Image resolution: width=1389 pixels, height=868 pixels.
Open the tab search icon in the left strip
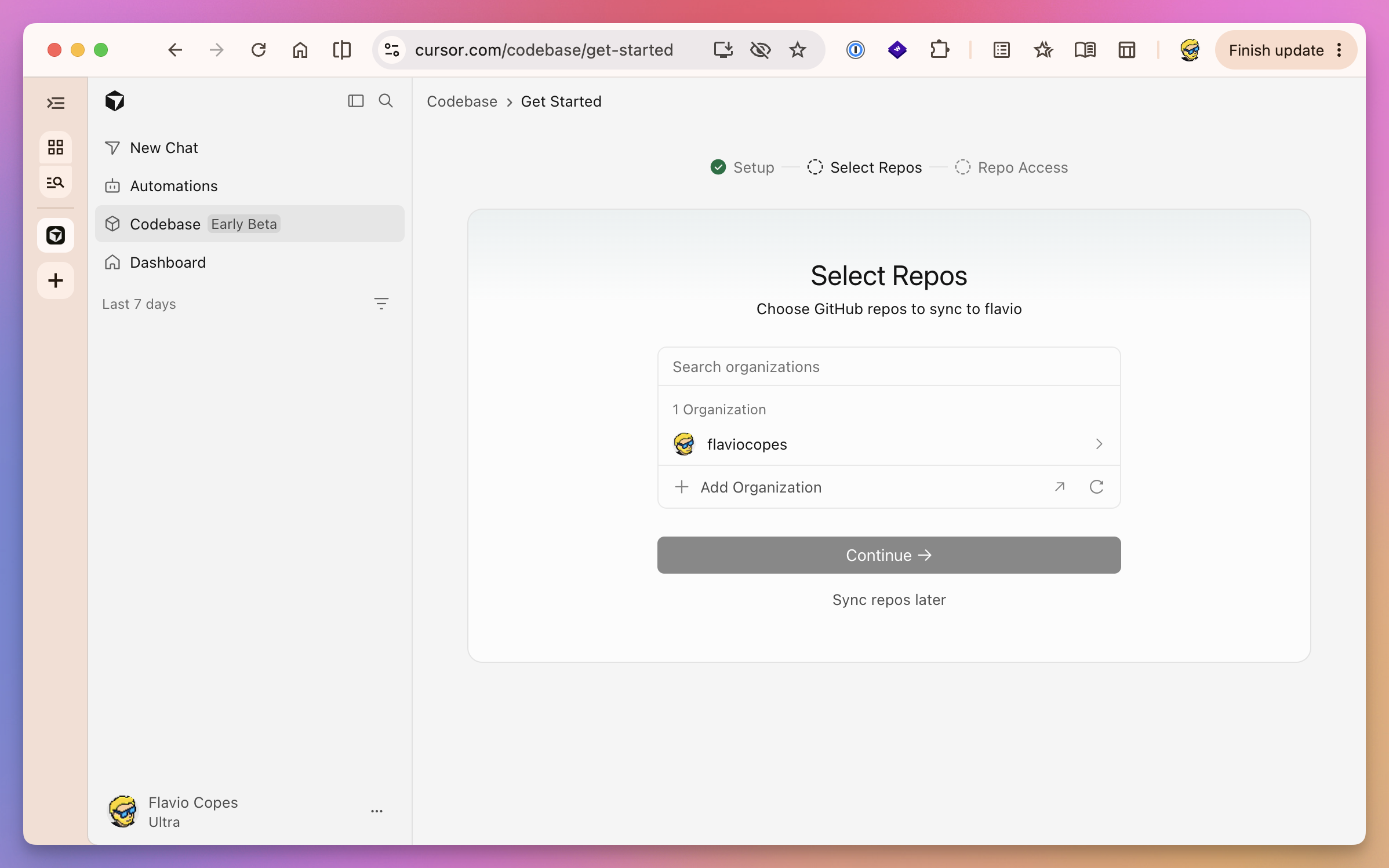pos(56,182)
